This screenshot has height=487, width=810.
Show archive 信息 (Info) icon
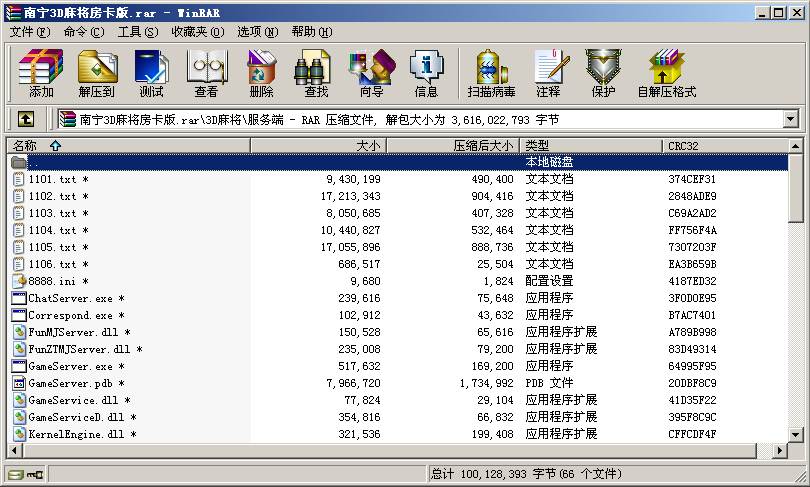coord(426,73)
